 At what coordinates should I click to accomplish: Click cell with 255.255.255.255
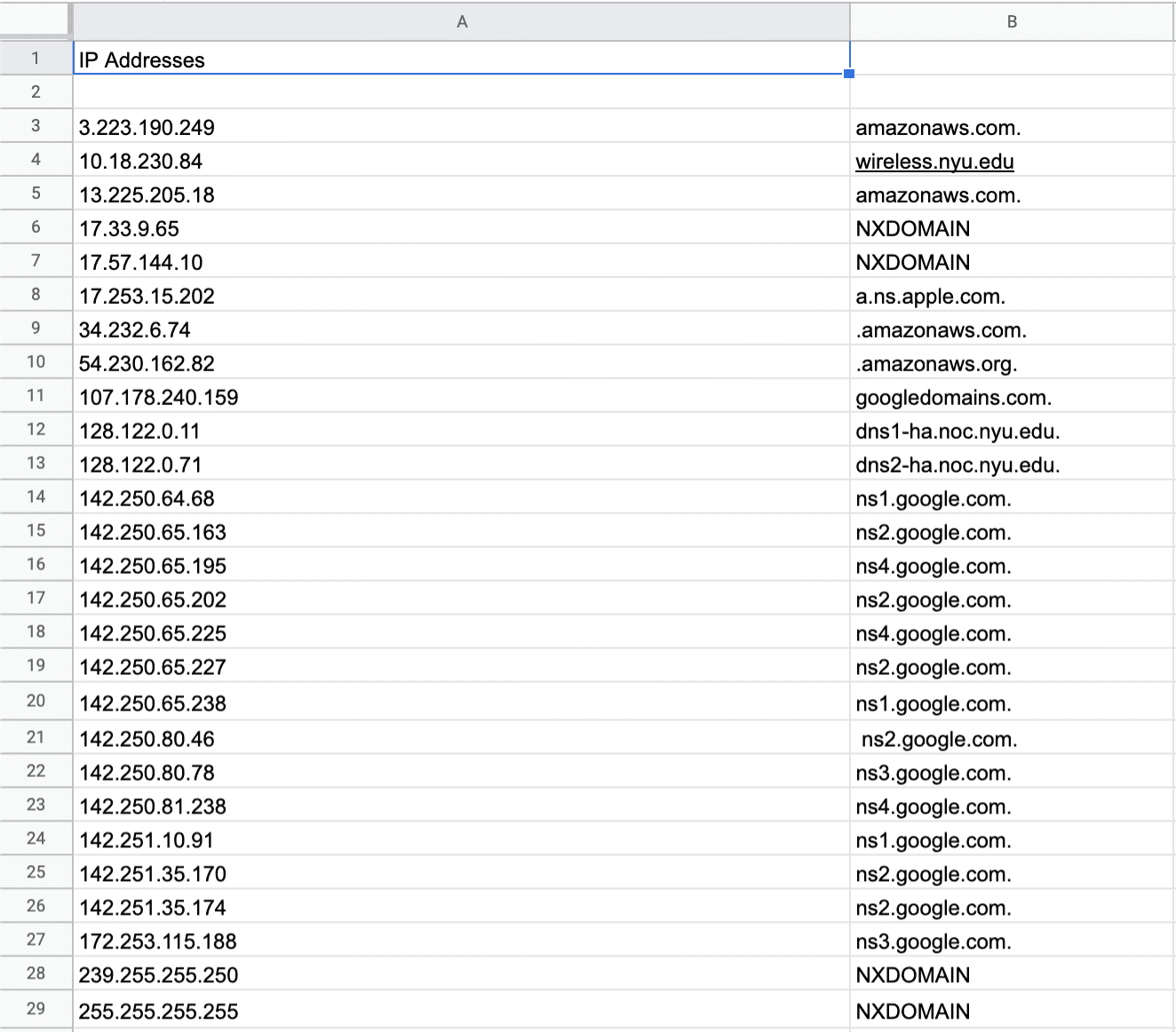[x=461, y=1011]
